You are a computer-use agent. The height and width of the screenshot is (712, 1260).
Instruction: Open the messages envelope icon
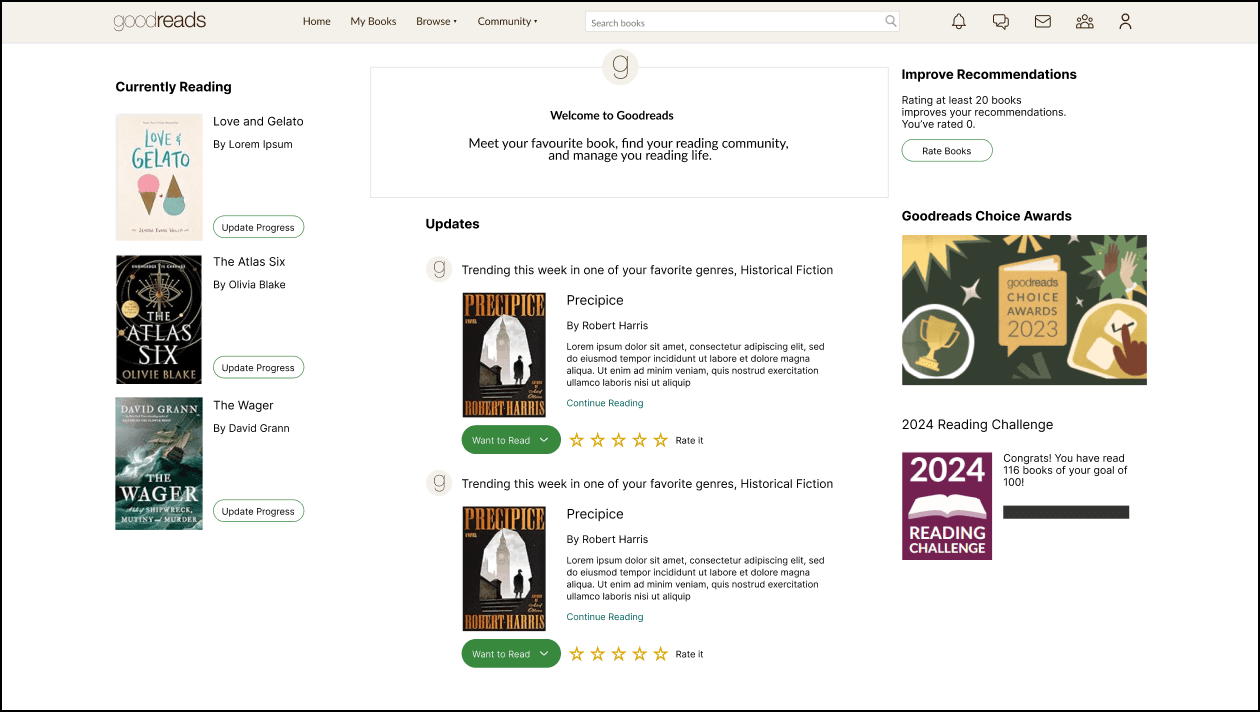coord(1042,21)
